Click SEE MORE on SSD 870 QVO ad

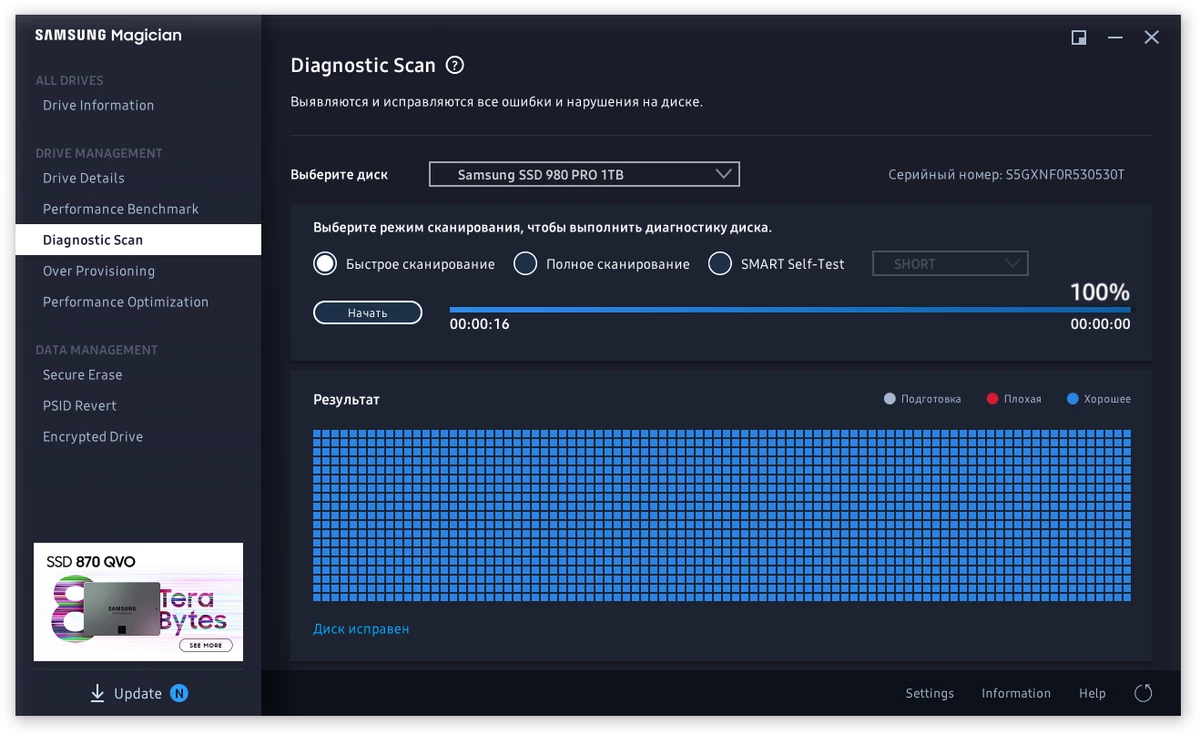click(206, 645)
